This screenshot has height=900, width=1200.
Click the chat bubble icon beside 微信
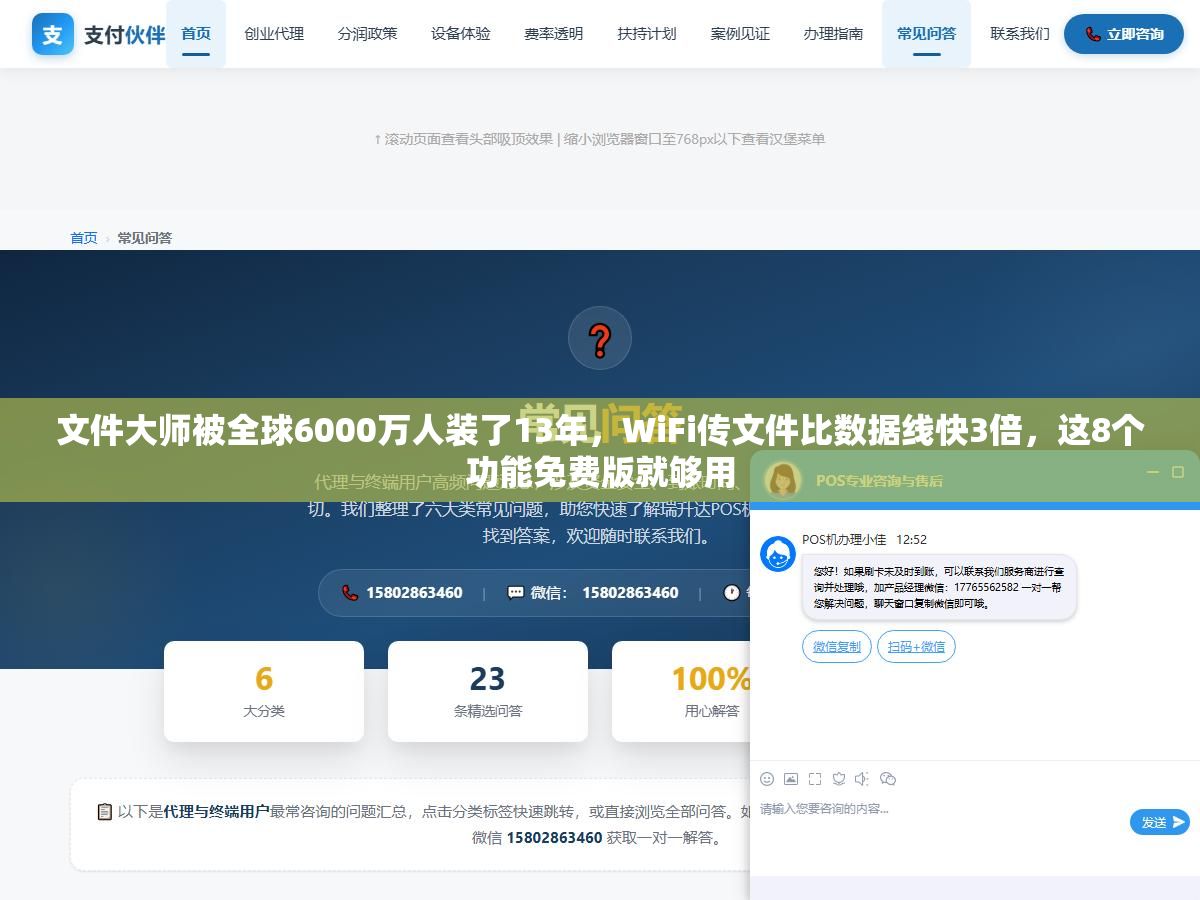pyautogui.click(x=515, y=593)
